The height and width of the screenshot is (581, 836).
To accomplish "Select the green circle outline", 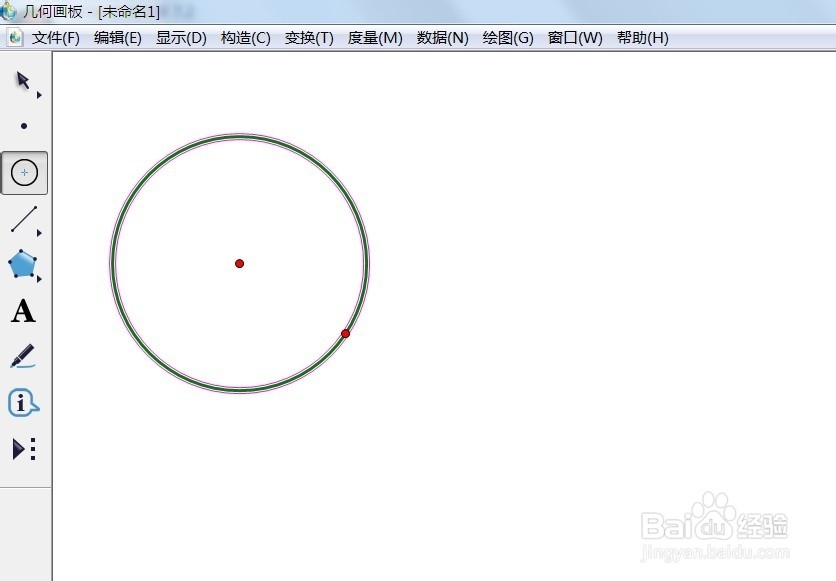I will (240, 136).
